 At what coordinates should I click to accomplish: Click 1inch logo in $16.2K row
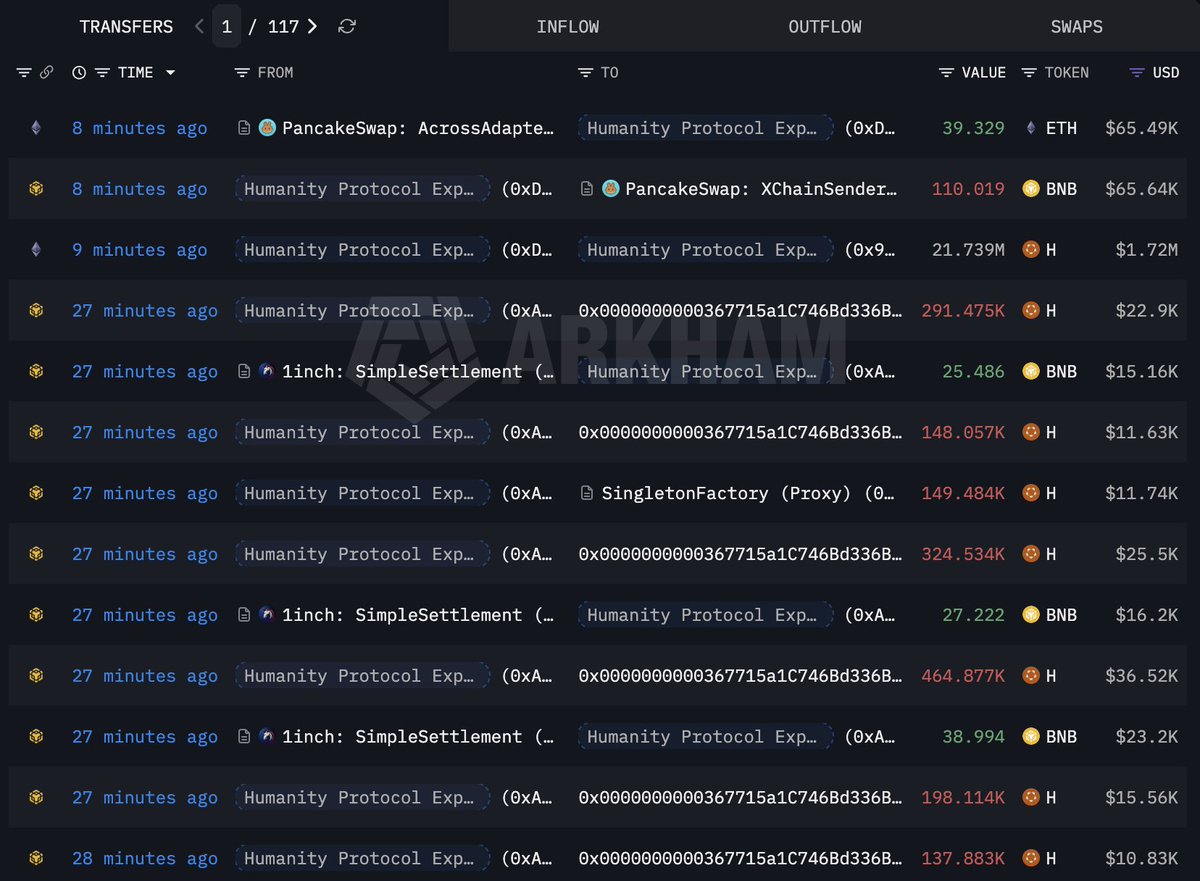point(267,615)
